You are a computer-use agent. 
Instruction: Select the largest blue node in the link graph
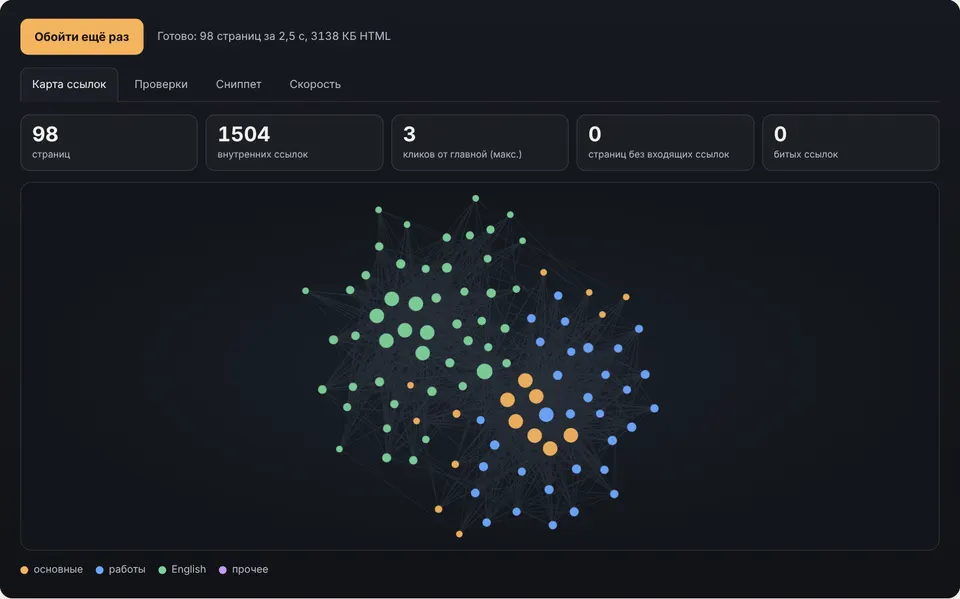pyautogui.click(x=546, y=415)
